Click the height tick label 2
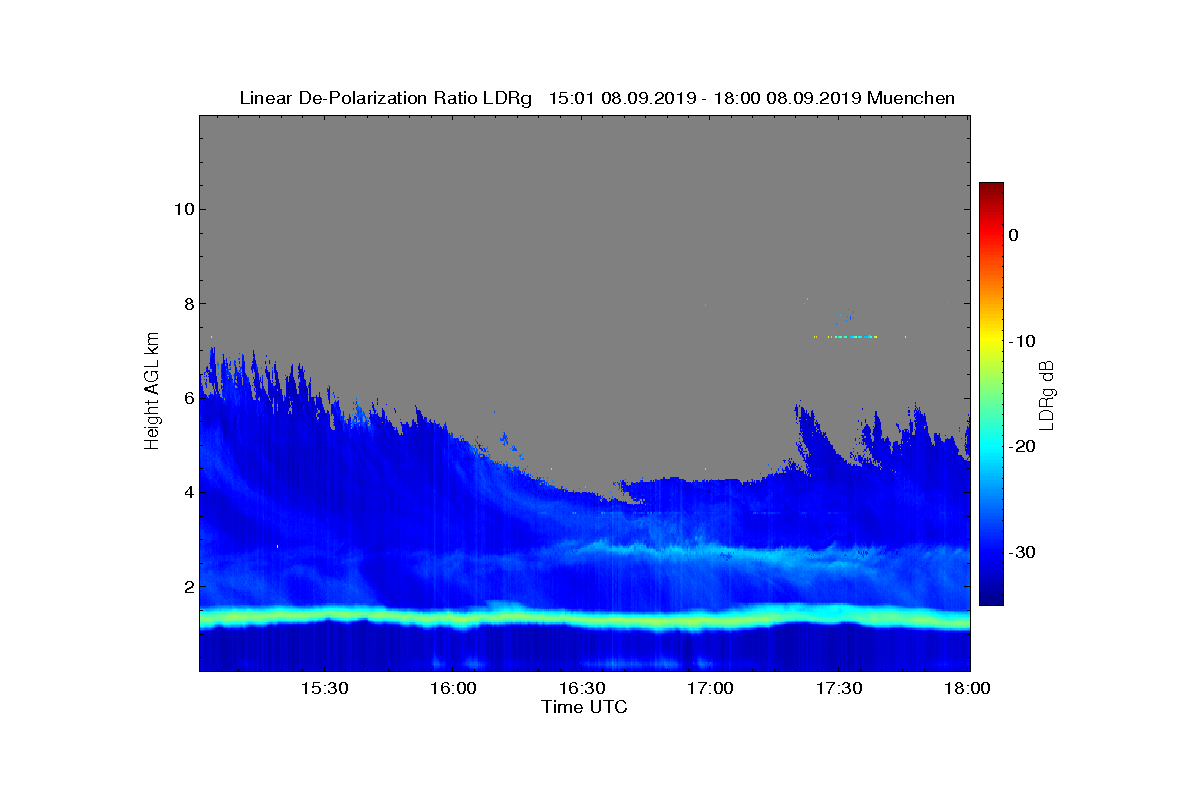This screenshot has width=1200, height=800. [189, 586]
